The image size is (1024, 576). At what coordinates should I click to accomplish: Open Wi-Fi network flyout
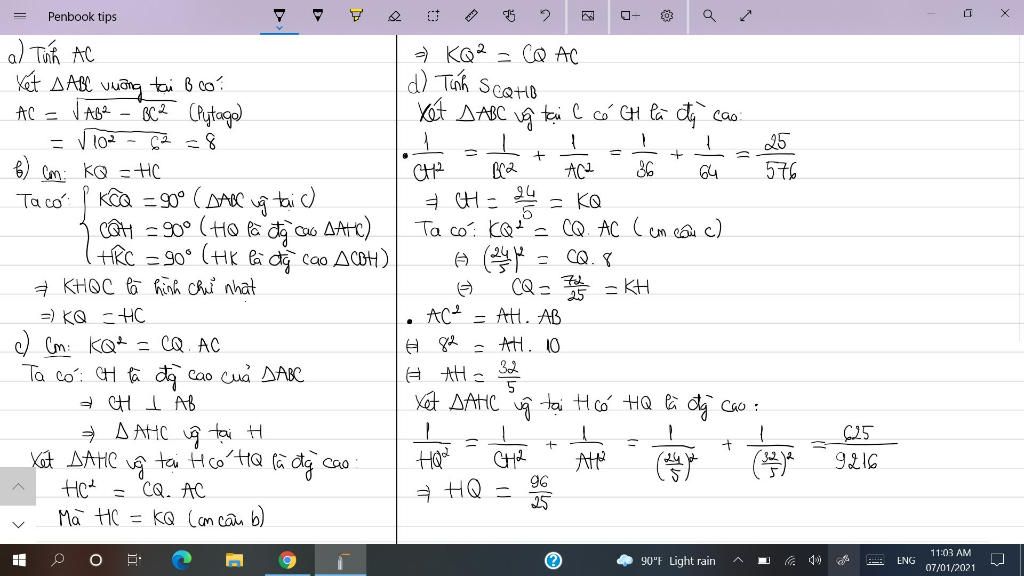(790, 560)
